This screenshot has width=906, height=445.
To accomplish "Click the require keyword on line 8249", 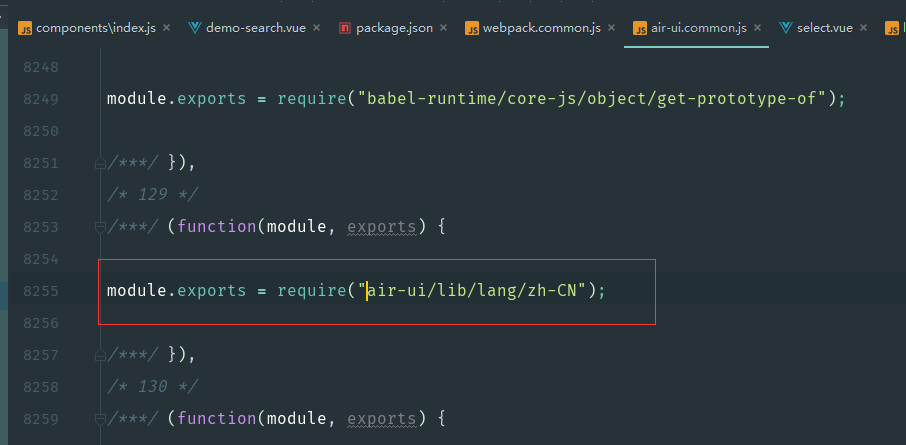I will coord(312,99).
